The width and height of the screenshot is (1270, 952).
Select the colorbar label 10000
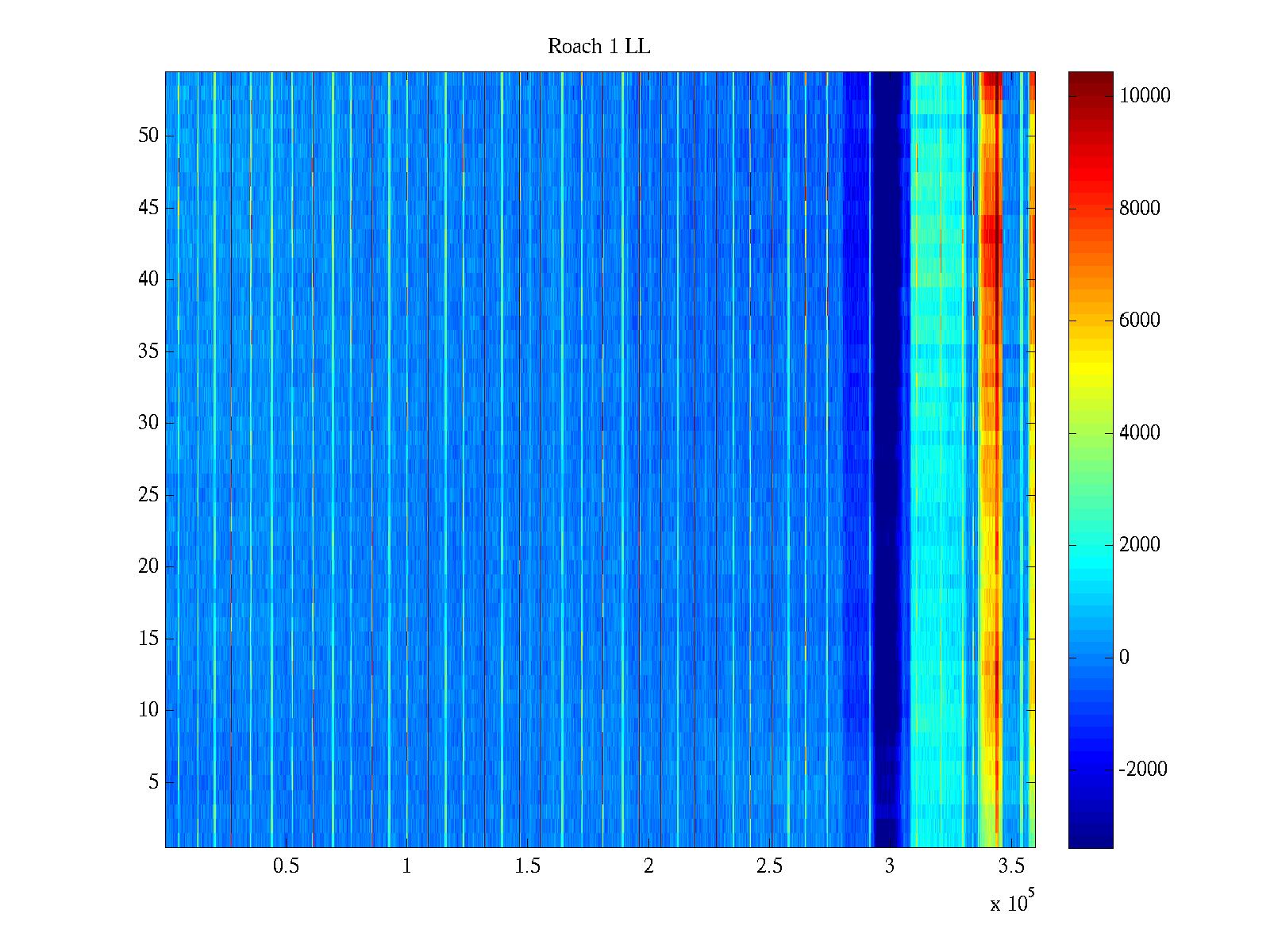(1145, 96)
